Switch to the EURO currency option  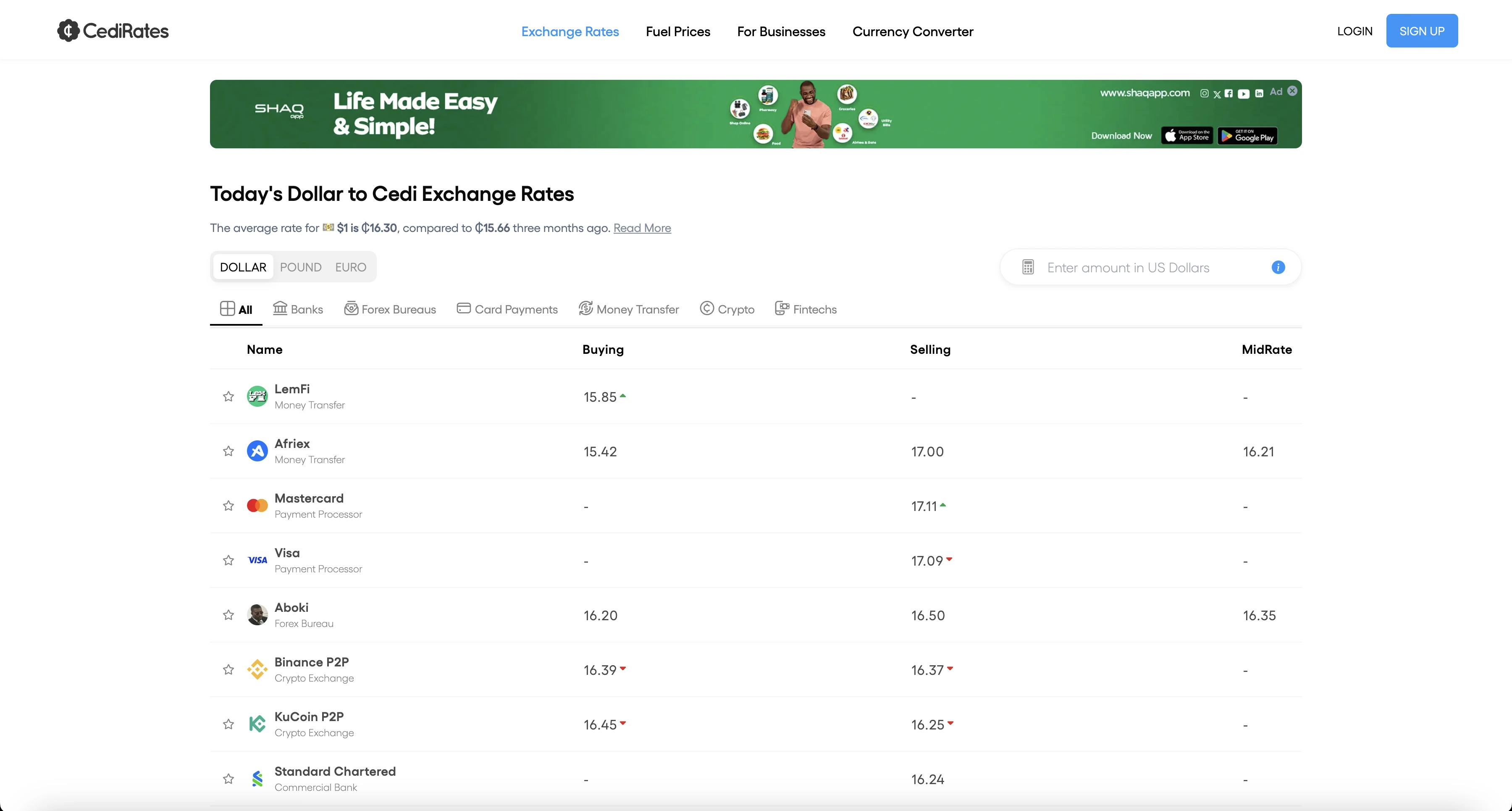(350, 267)
